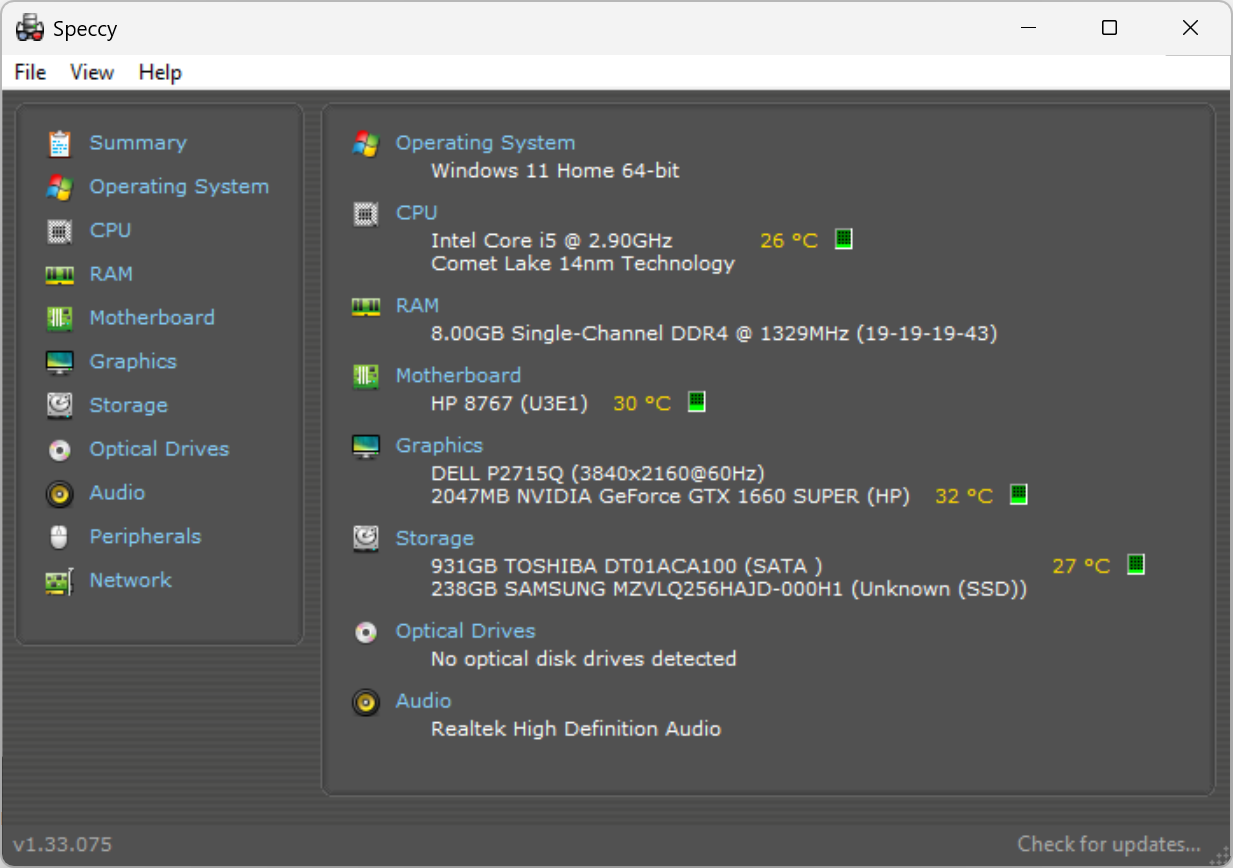Click the 8.00GB Single-Channel DDR4 text line
1233x868 pixels.
pos(714,334)
